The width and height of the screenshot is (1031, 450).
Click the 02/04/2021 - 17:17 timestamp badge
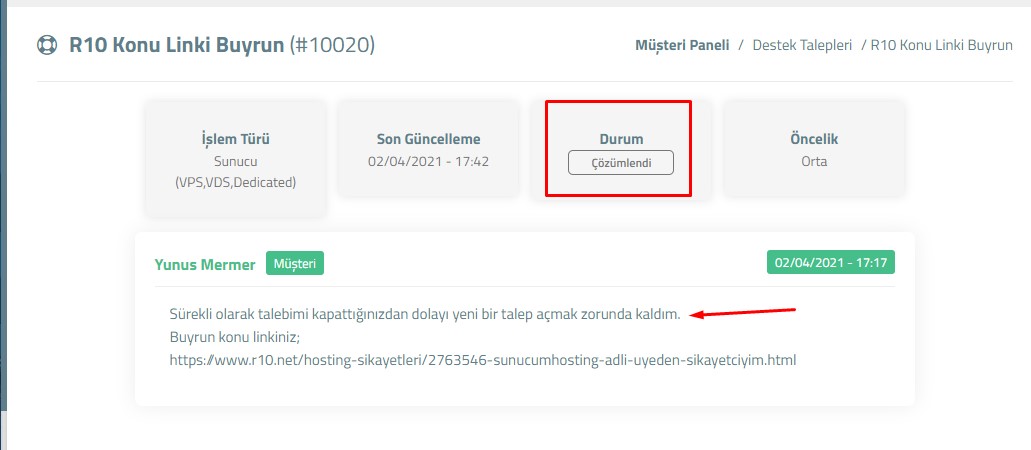click(x=831, y=262)
